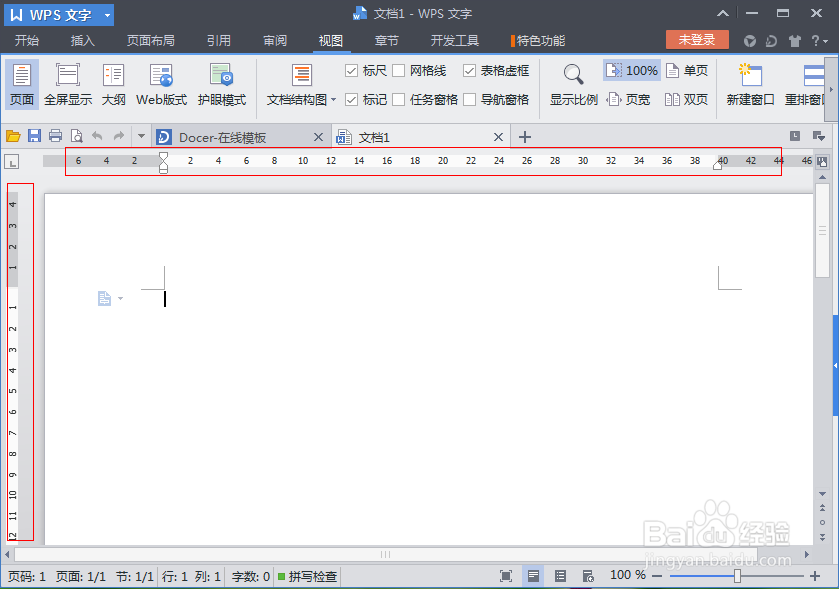Viewport: 839px width, 589px height.
Task: Toggle the 标记 markup checkbox
Action: pyautogui.click(x=352, y=100)
